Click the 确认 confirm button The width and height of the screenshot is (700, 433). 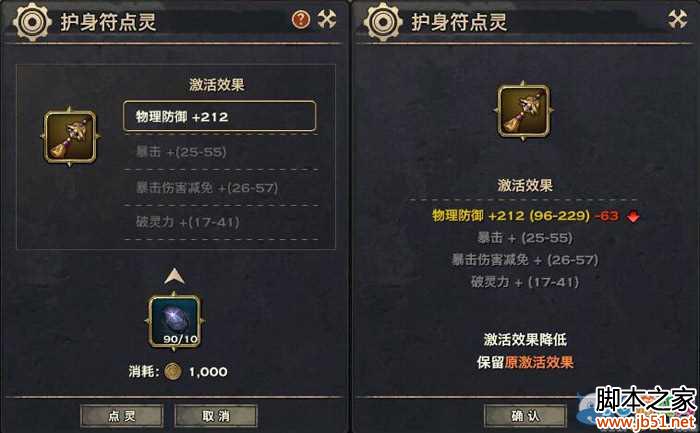525,416
